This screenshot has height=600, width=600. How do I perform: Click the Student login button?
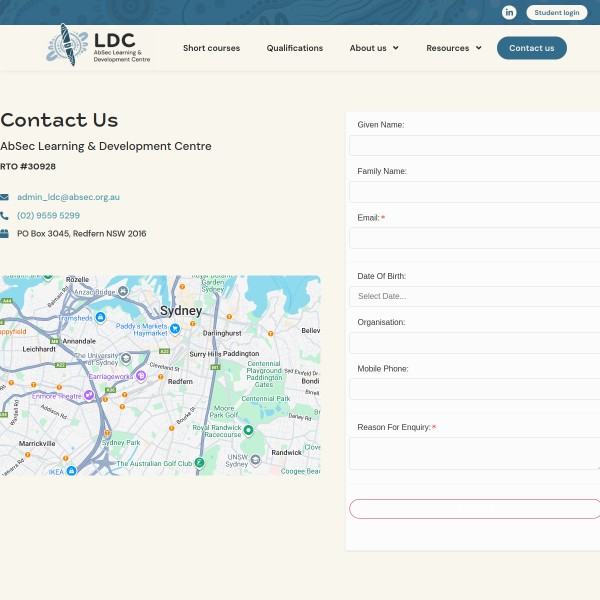[x=556, y=13]
